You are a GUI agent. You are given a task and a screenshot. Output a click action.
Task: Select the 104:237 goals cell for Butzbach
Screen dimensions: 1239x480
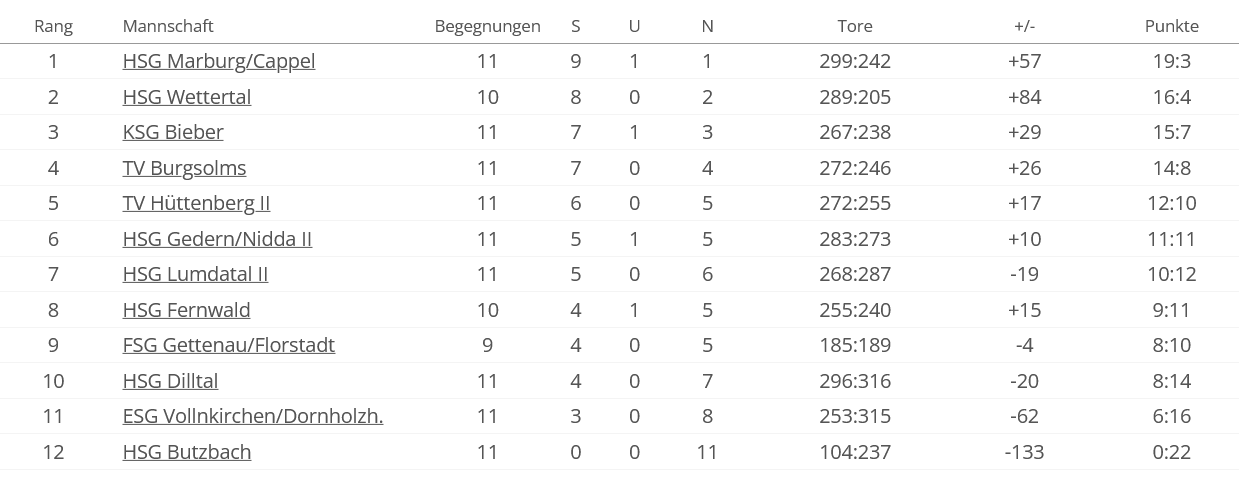click(x=855, y=452)
